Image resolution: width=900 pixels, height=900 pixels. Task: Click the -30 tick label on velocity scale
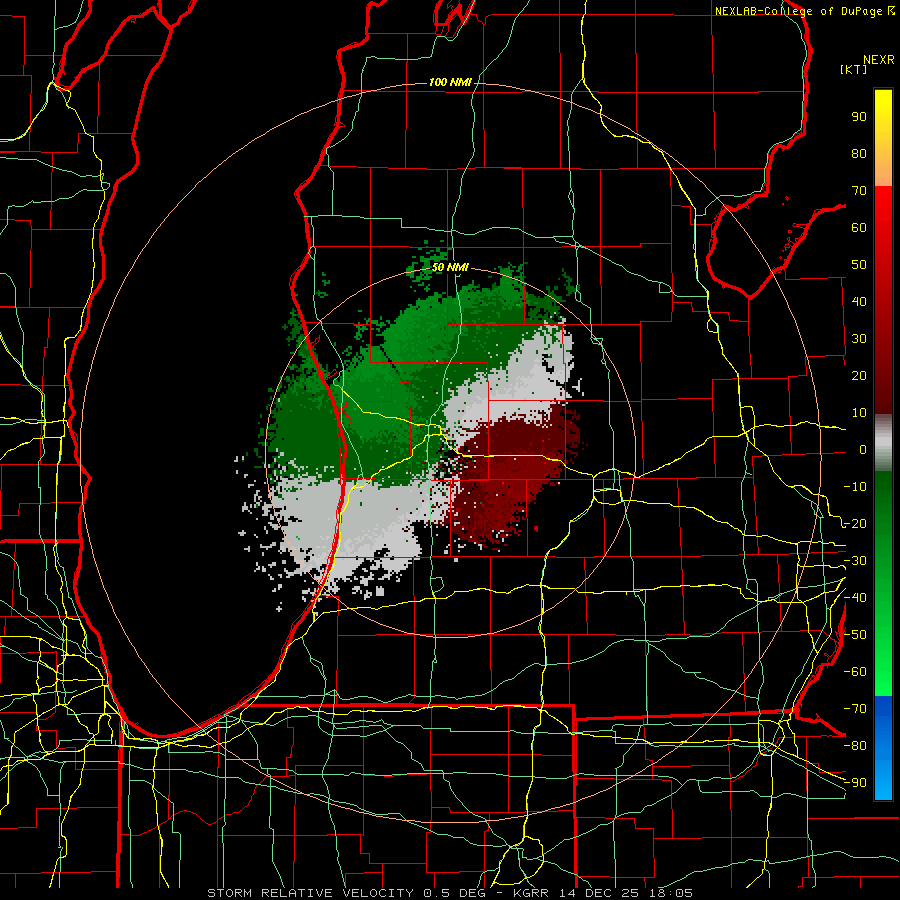pyautogui.click(x=855, y=561)
